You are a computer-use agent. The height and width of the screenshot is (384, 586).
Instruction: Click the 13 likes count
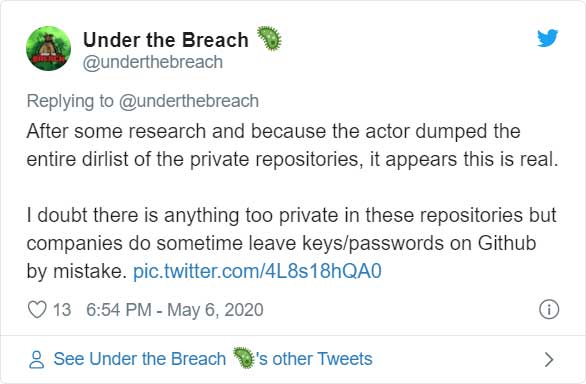[x=62, y=310]
